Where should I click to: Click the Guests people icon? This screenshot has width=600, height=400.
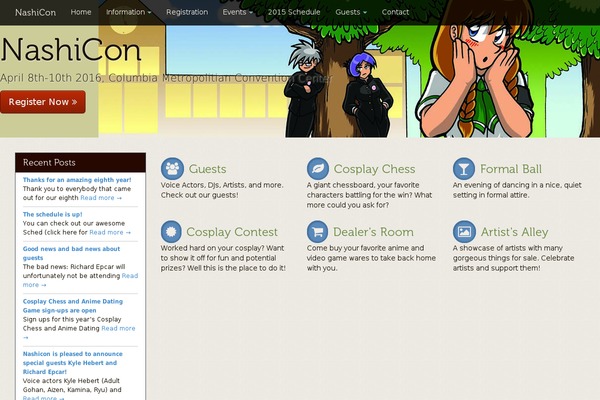click(172, 169)
